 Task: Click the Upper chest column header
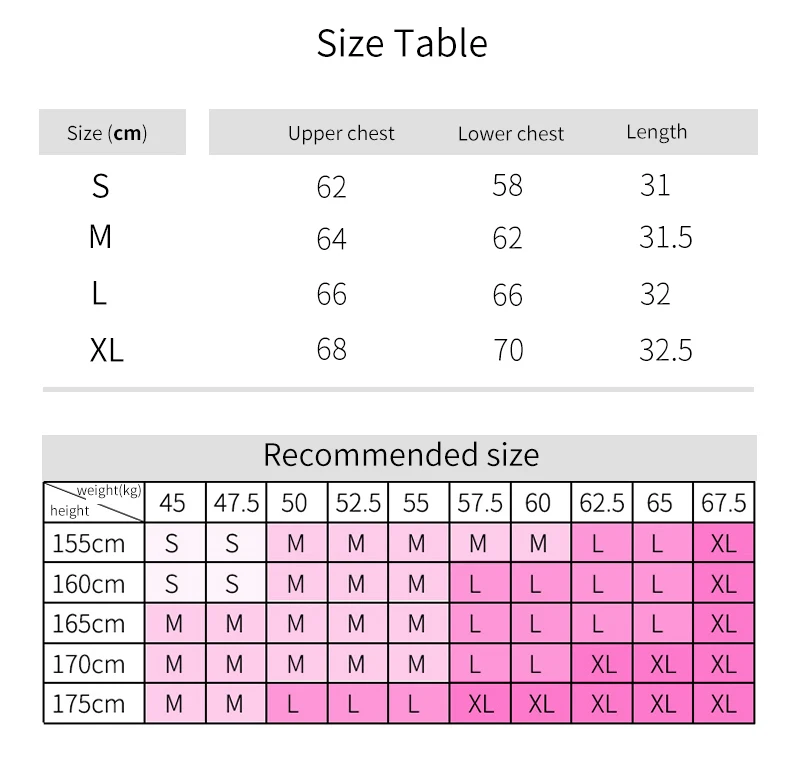tap(341, 133)
